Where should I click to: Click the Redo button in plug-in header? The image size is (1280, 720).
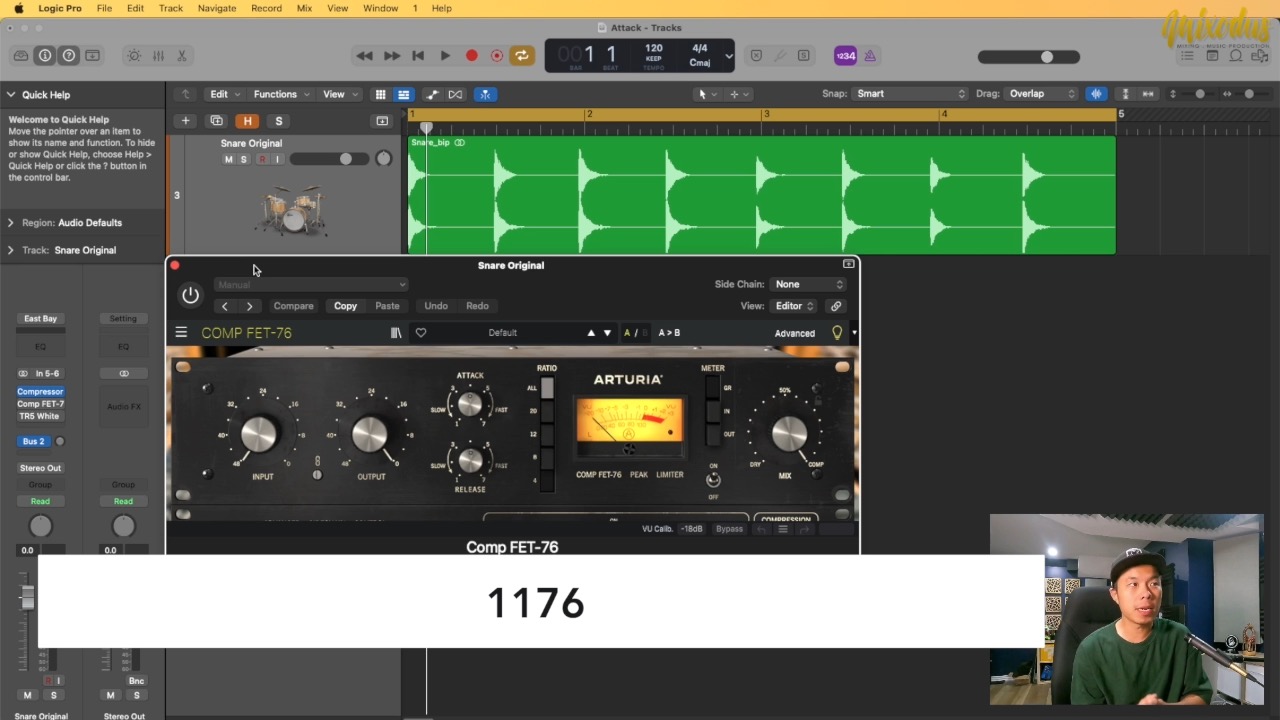point(477,306)
